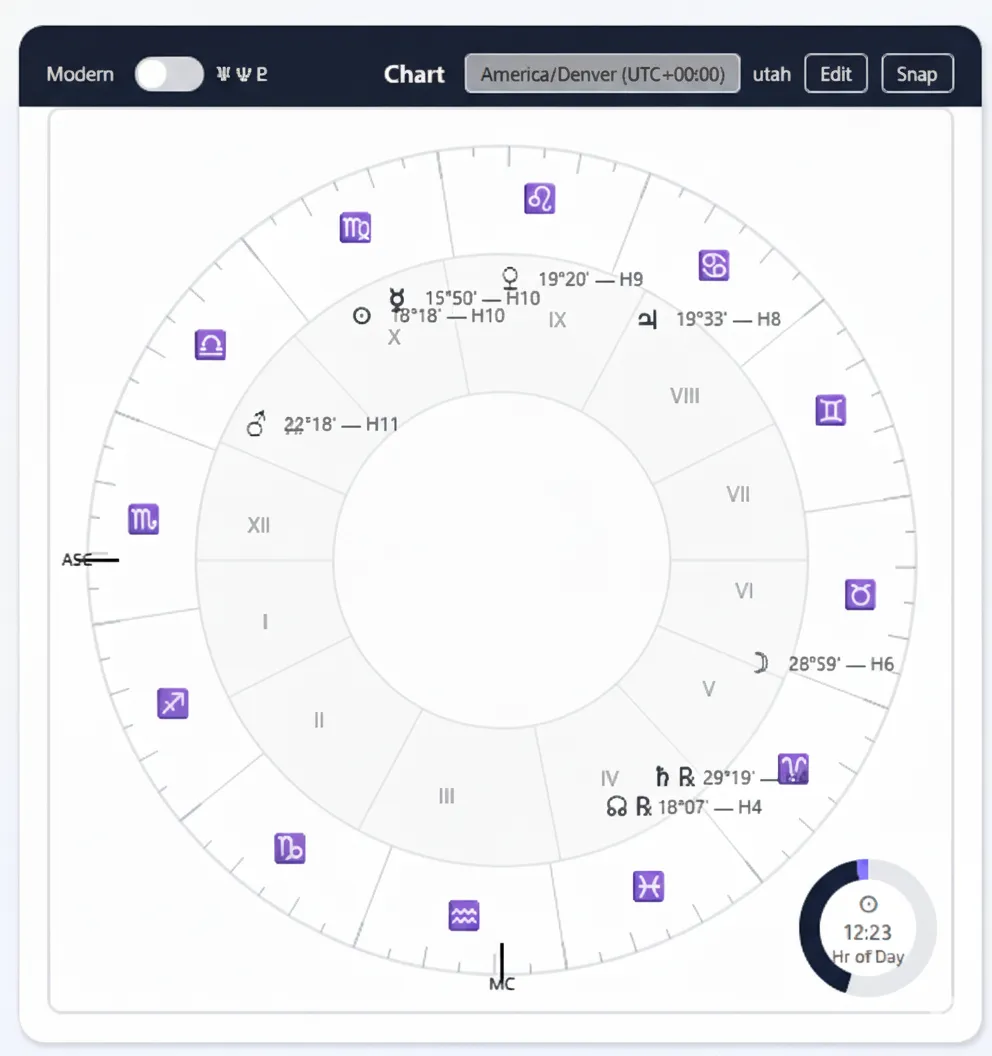Image resolution: width=992 pixels, height=1056 pixels.
Task: Click the Capricorn sign icon
Action: [290, 847]
